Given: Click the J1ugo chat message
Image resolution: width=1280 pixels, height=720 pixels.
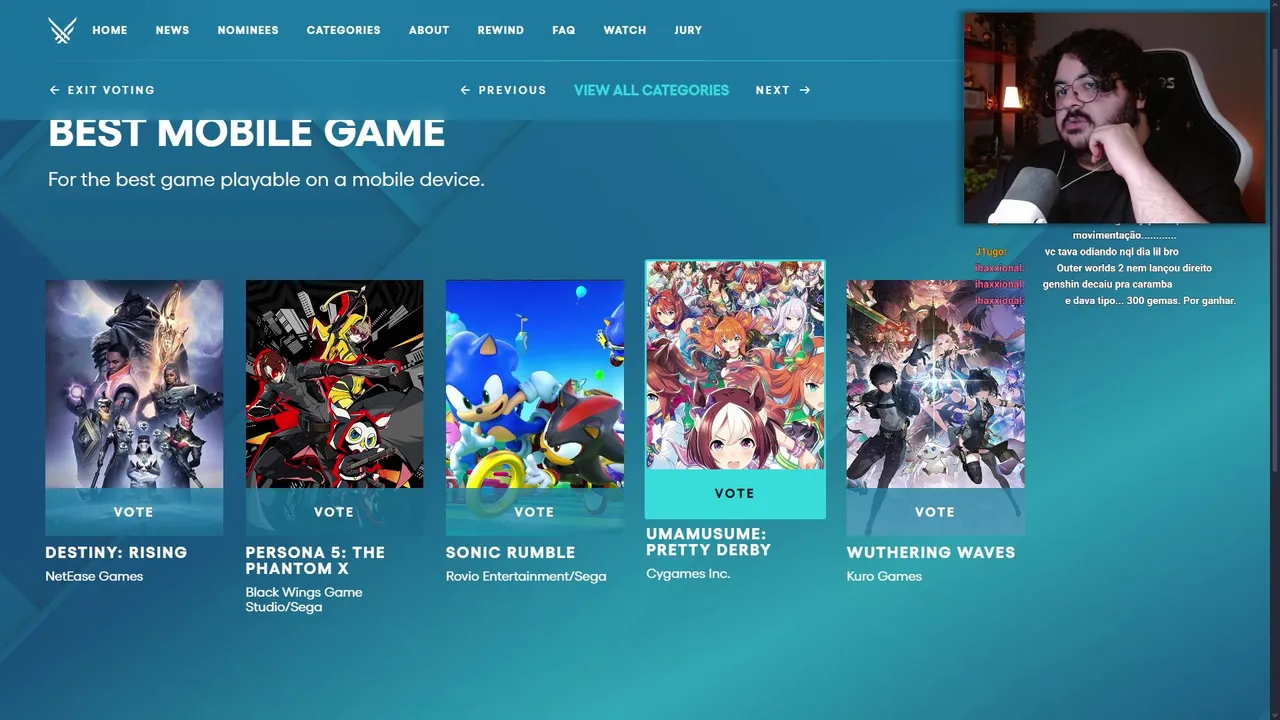Looking at the screenshot, I should [x=1077, y=252].
